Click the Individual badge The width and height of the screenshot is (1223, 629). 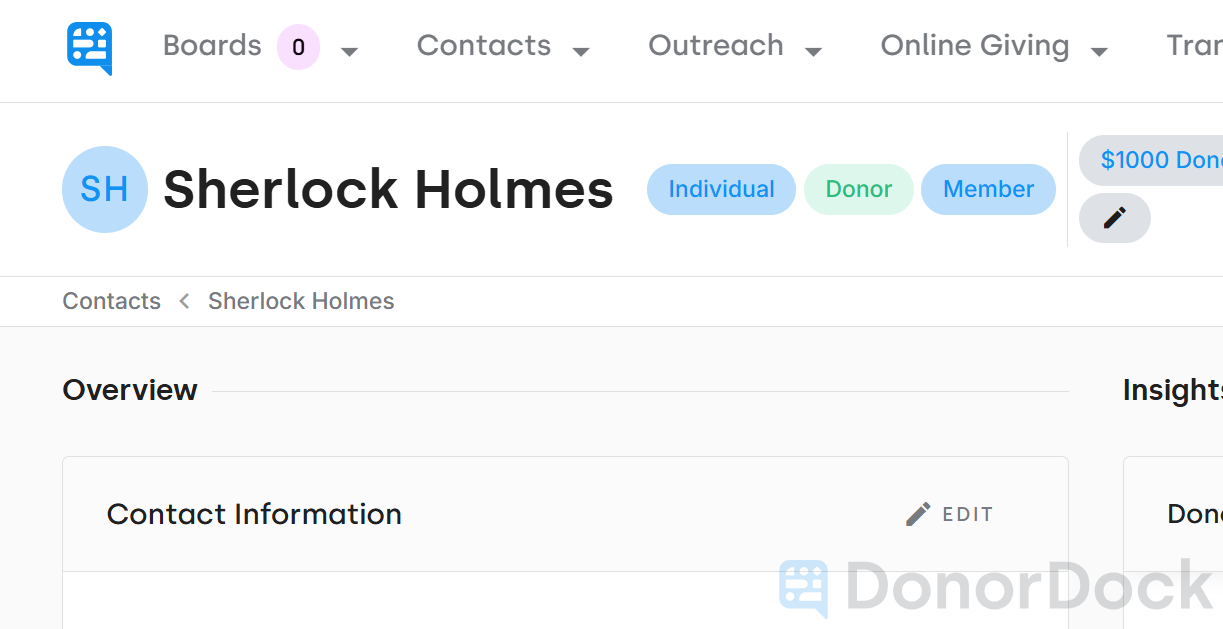click(721, 189)
